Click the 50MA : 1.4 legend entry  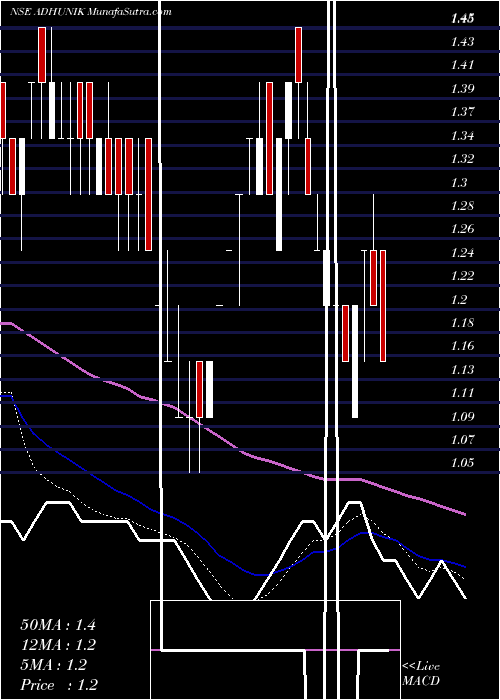pos(58,625)
